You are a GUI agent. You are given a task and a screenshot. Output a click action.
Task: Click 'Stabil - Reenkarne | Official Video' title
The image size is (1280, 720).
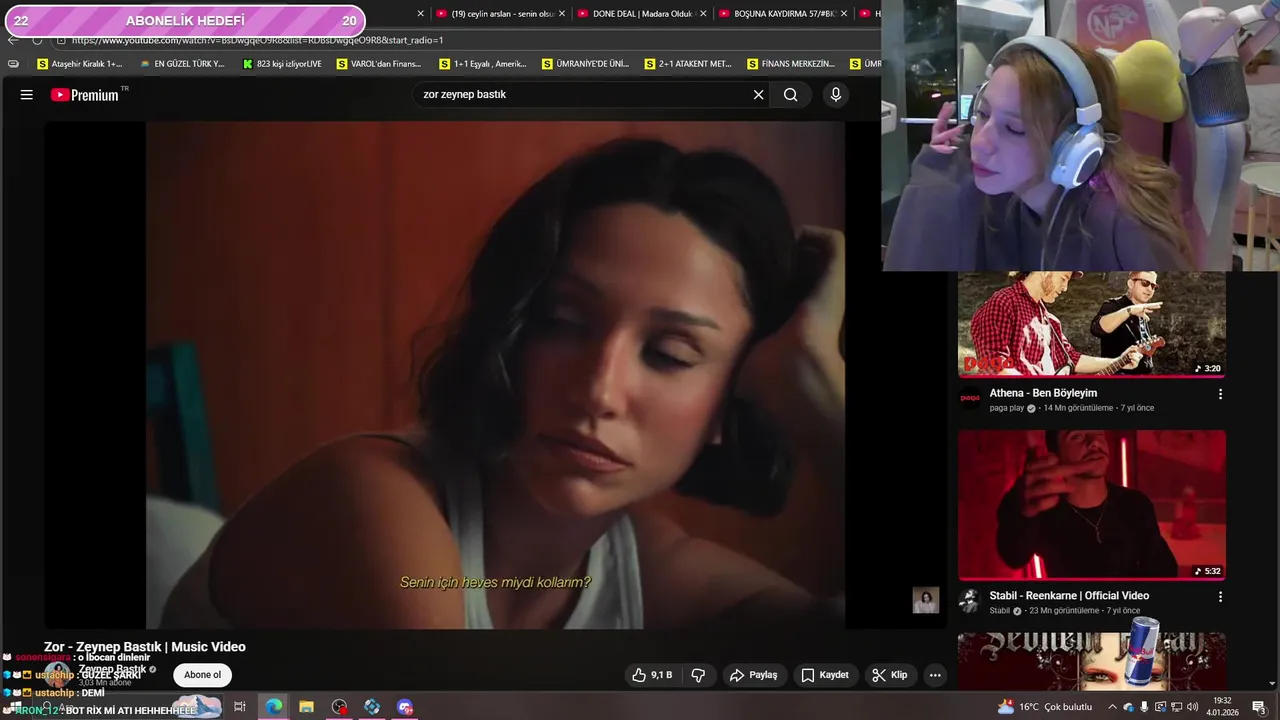[1069, 596]
